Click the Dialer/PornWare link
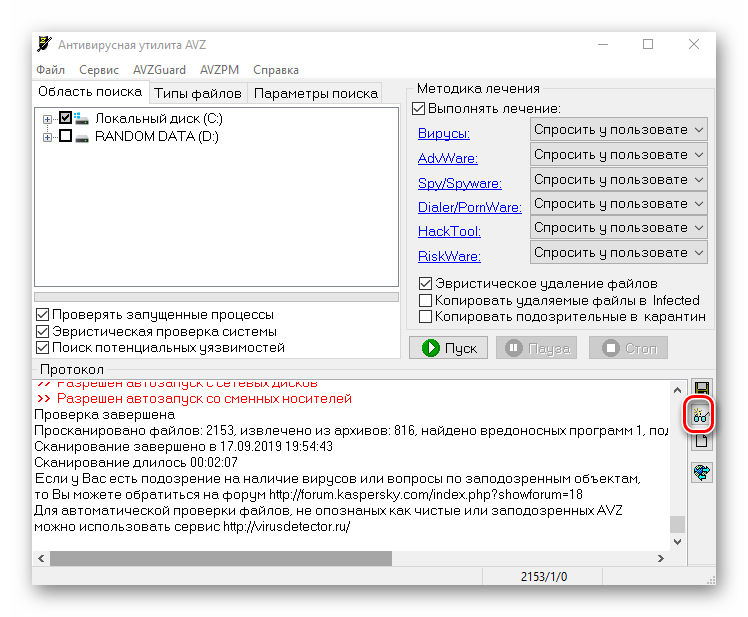The height and width of the screenshot is (617, 748). (x=470, y=207)
